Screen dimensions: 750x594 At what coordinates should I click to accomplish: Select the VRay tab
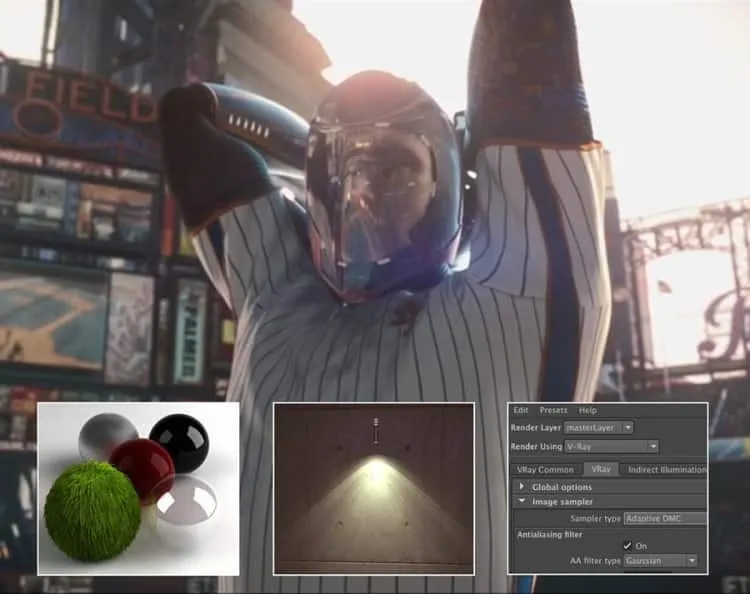pyautogui.click(x=601, y=469)
